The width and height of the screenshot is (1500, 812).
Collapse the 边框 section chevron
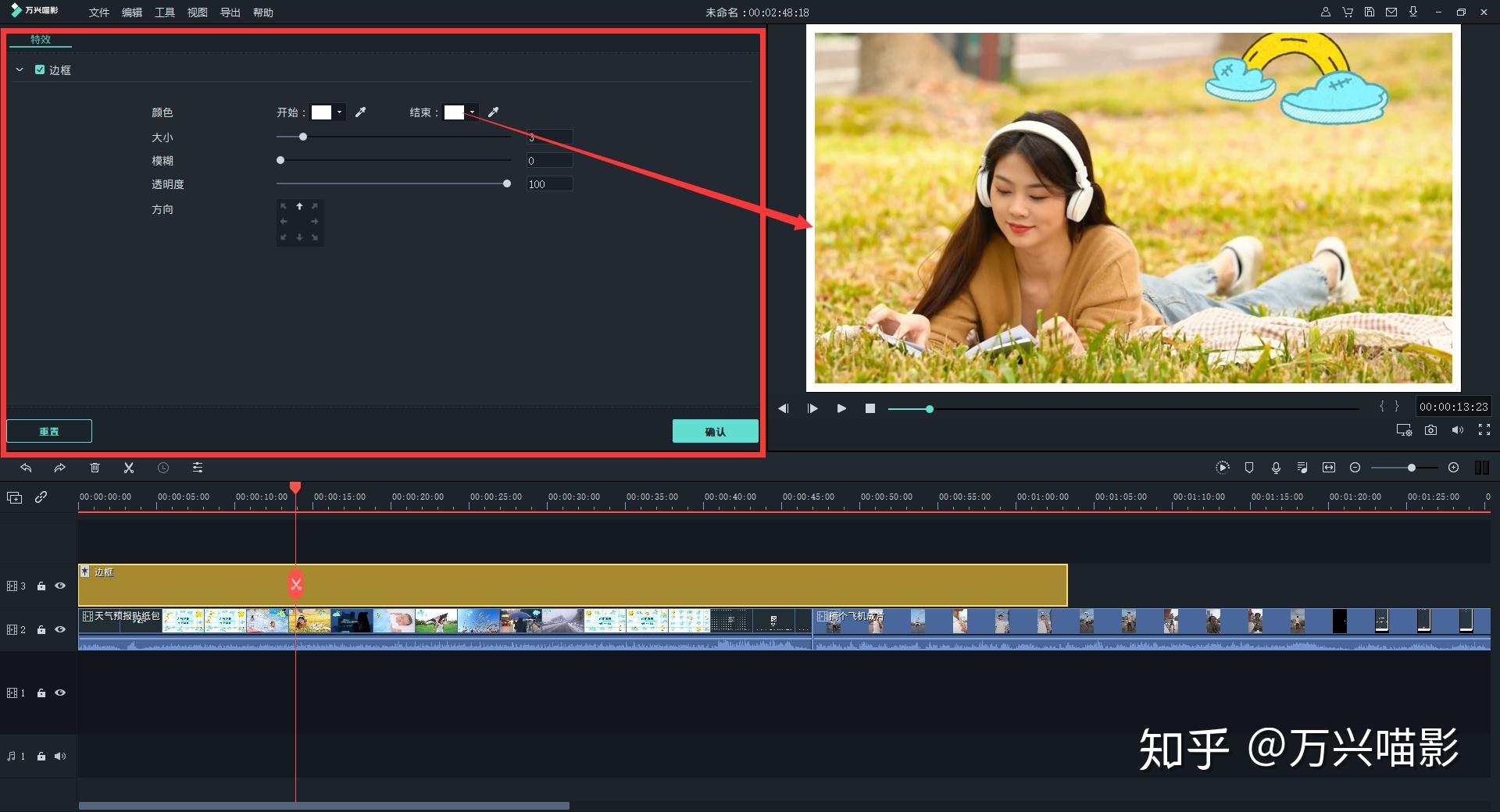tap(20, 69)
